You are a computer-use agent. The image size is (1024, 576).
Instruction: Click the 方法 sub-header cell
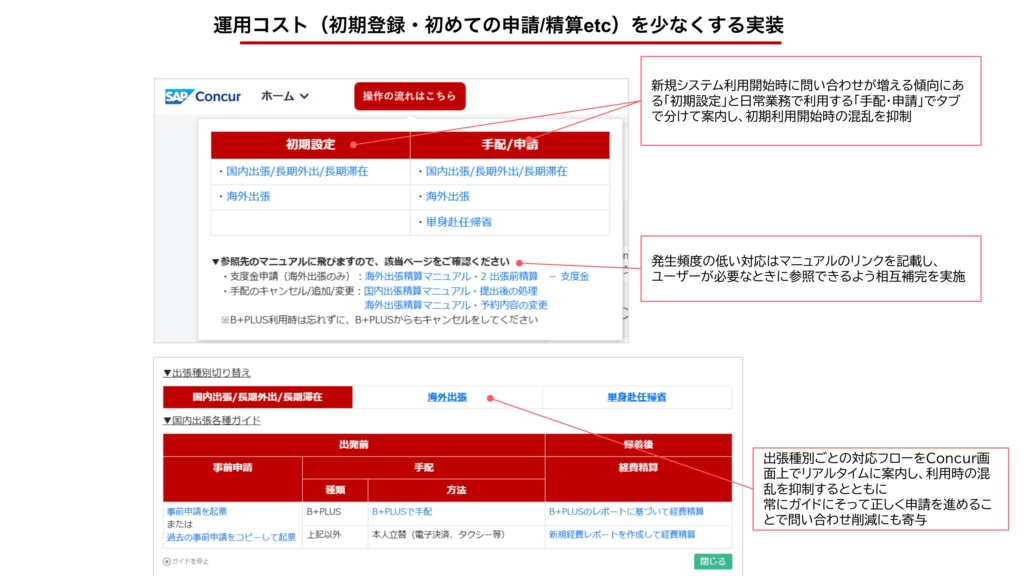456,490
